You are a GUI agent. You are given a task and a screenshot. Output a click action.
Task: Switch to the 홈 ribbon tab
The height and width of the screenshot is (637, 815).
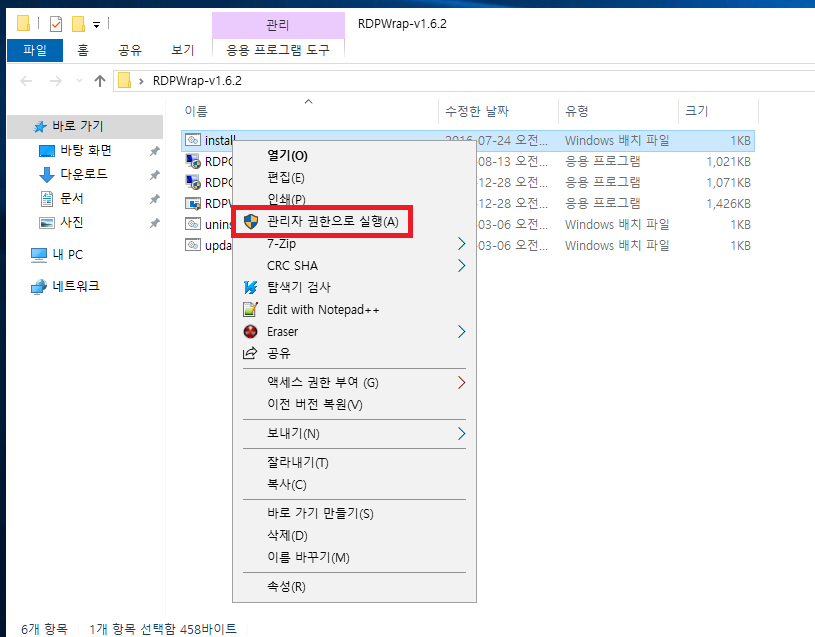pos(83,50)
